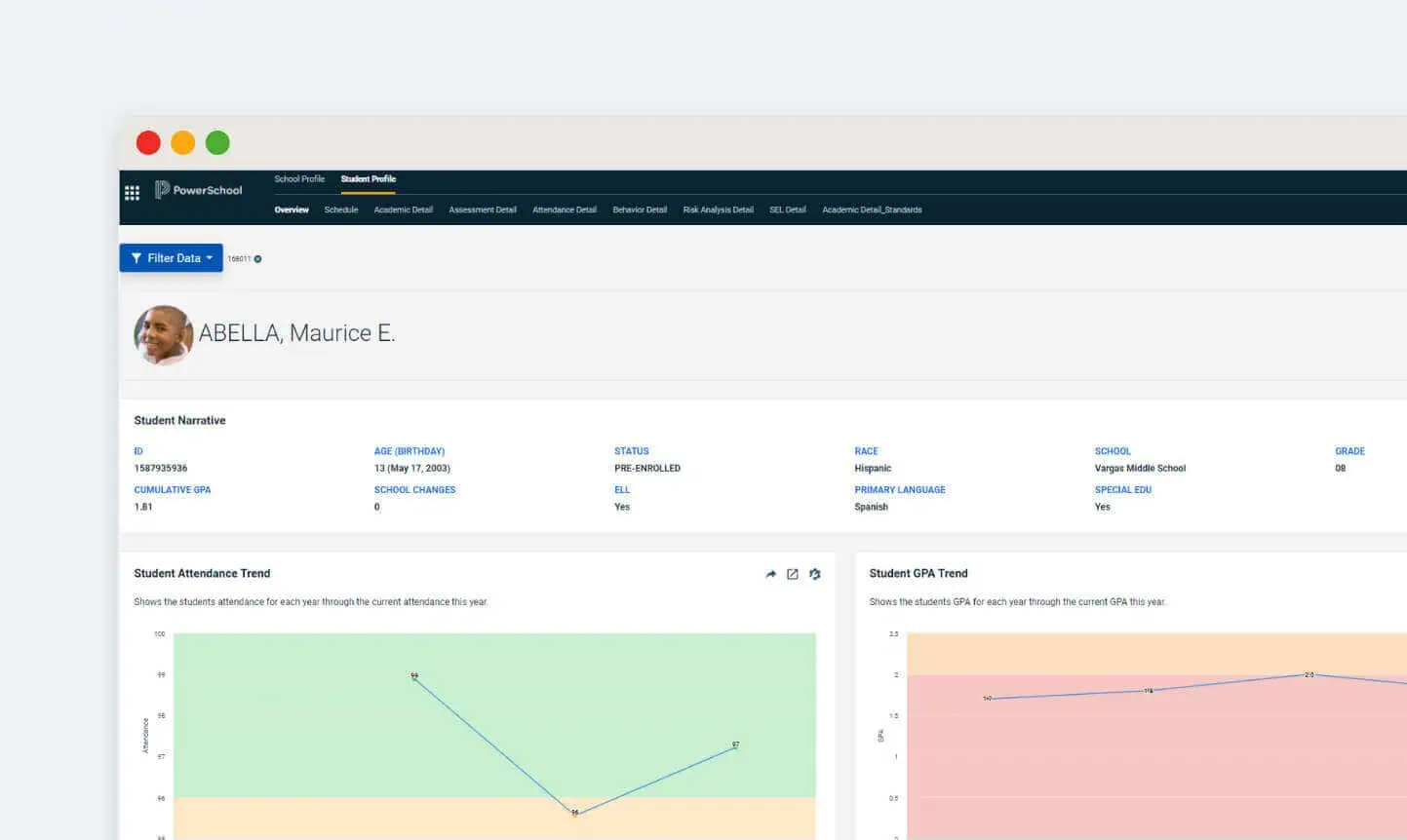Remove the 168011 filter chip
The image size is (1407, 840).
pos(255,258)
